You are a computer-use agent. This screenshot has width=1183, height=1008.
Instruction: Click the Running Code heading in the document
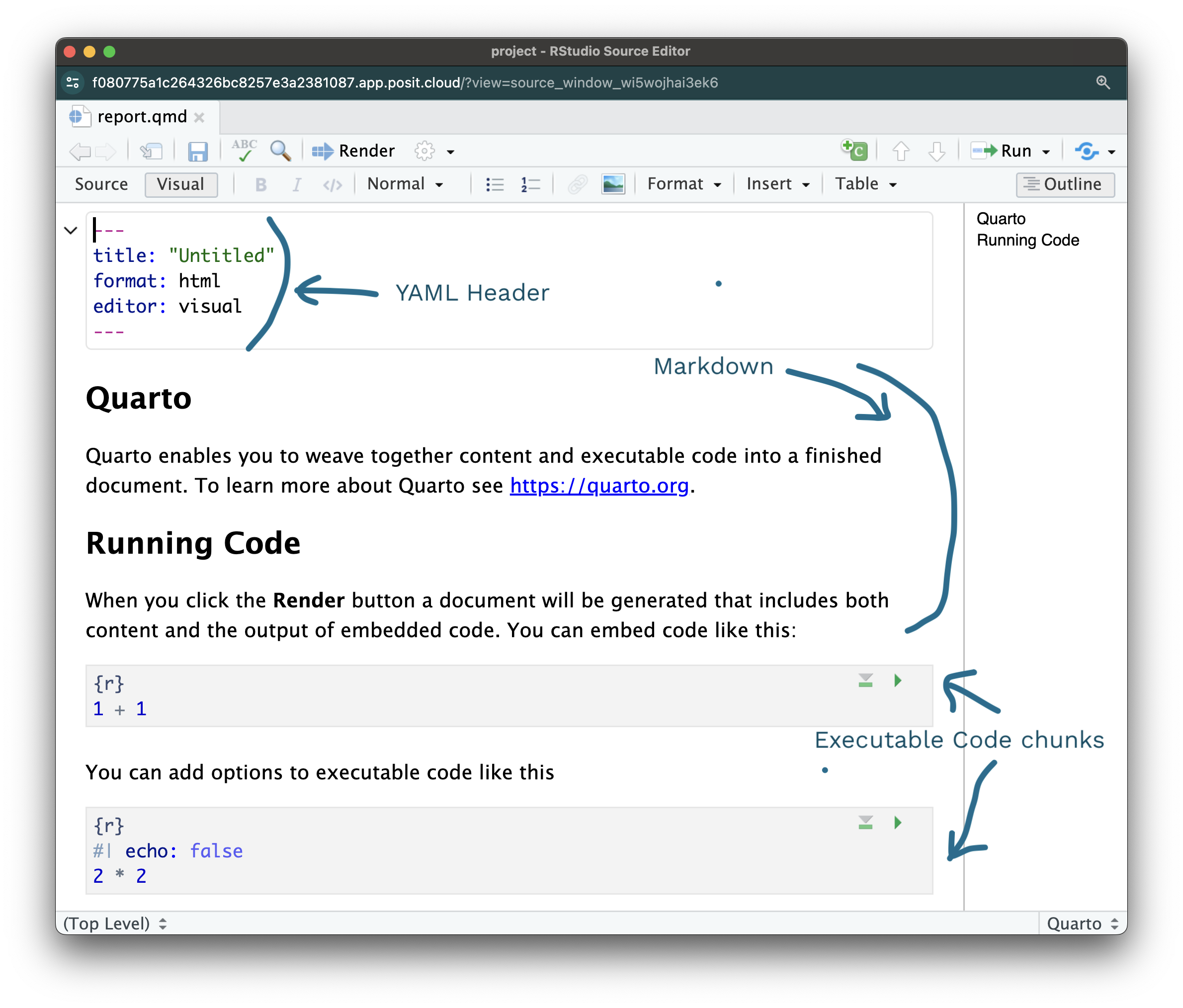[193, 543]
